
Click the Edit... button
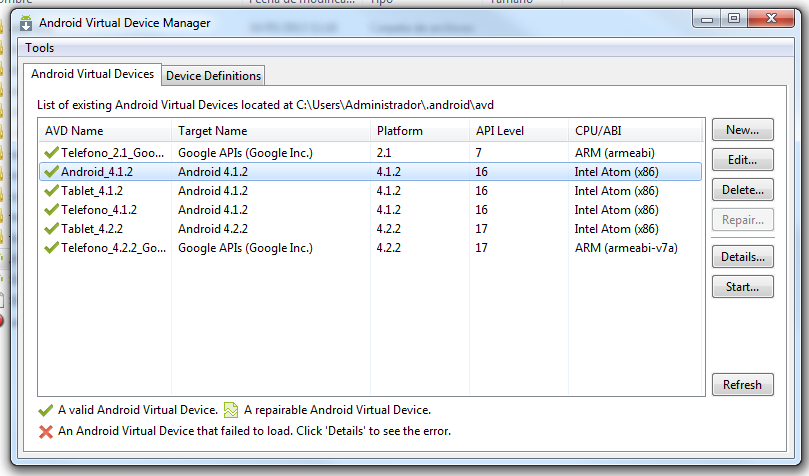(742, 160)
